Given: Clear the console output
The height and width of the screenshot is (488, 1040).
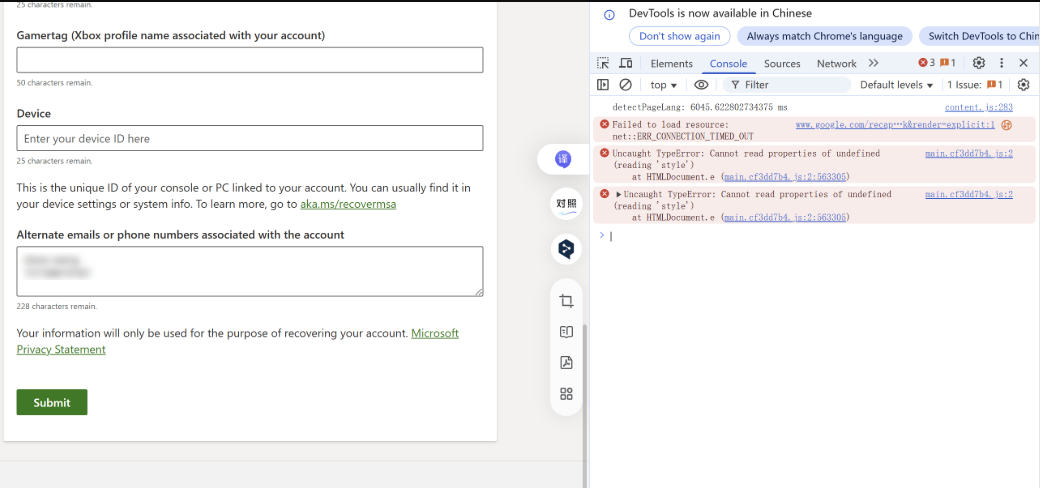Looking at the screenshot, I should tap(625, 85).
